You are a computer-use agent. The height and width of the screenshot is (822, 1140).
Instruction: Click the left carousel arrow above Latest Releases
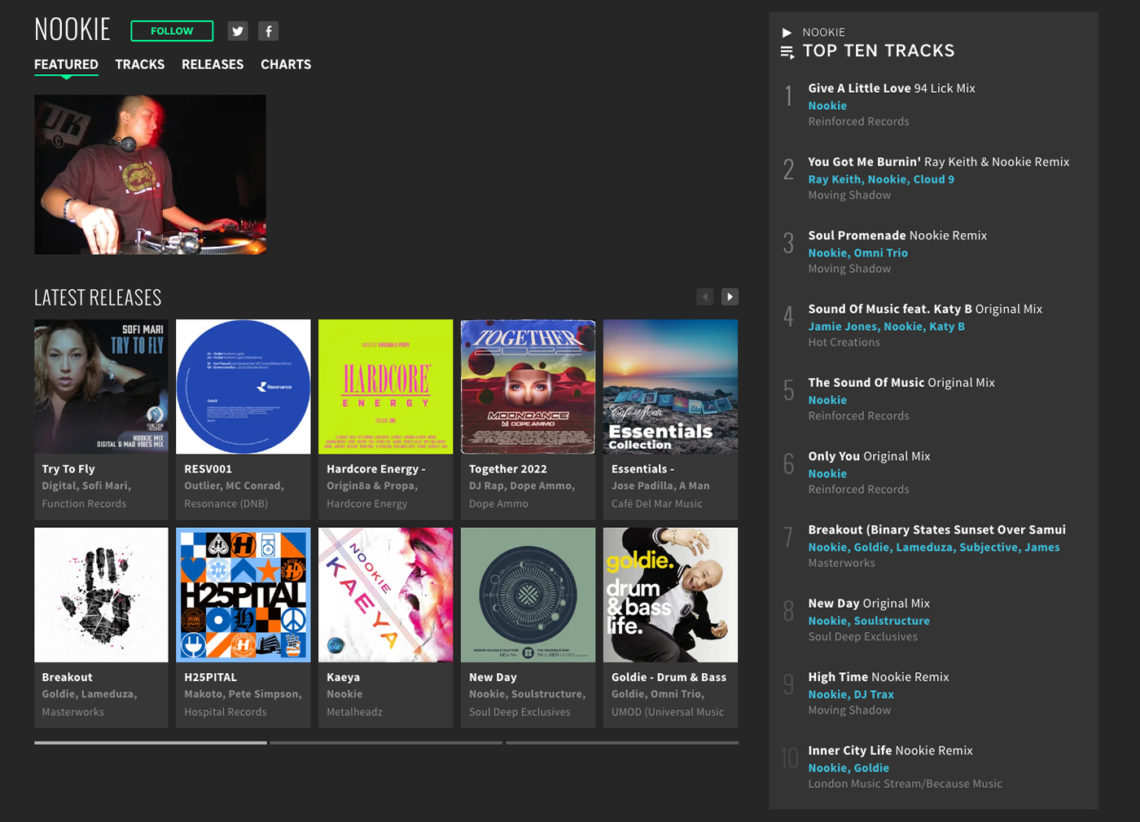[706, 296]
